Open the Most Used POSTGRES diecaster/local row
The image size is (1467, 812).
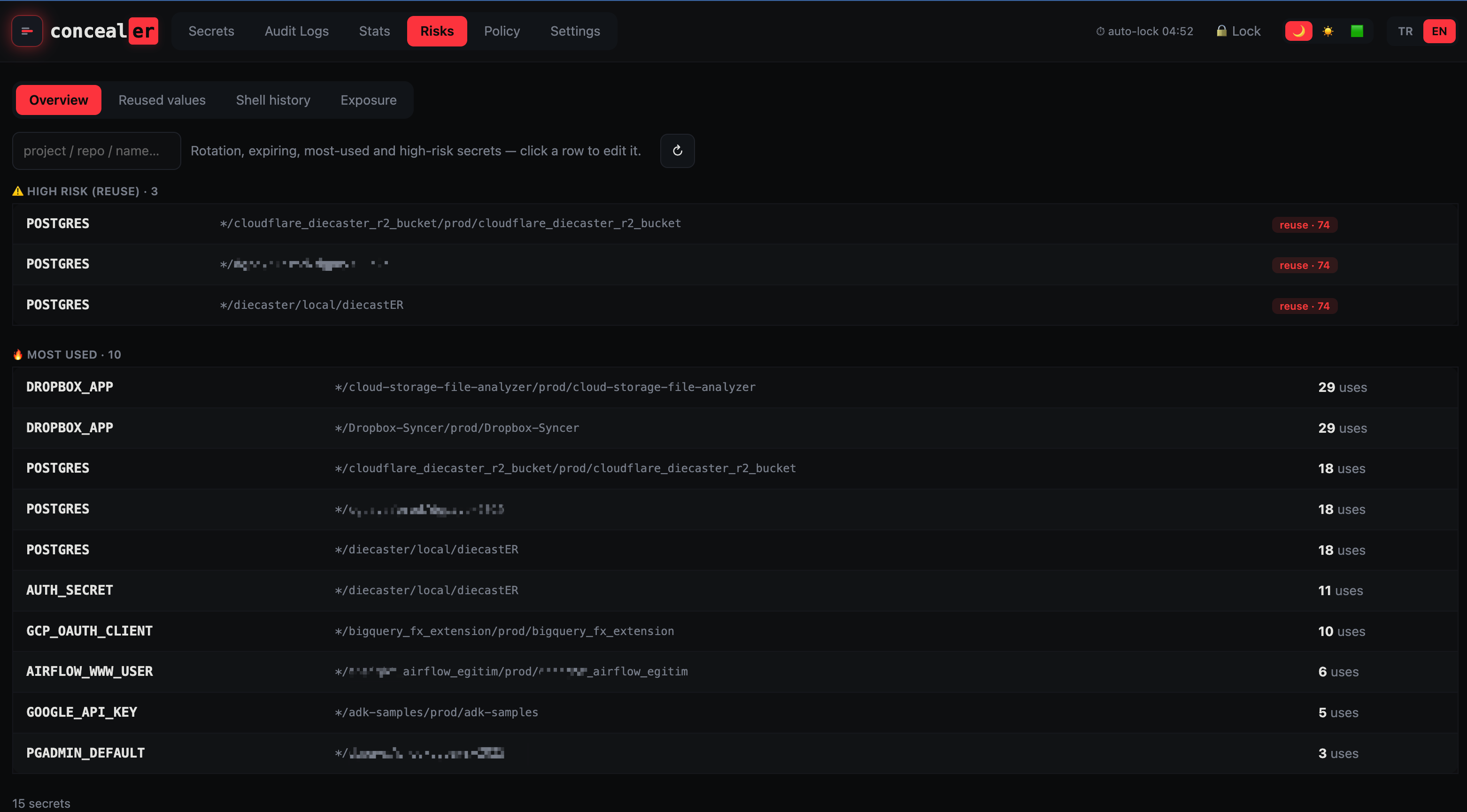(734, 550)
